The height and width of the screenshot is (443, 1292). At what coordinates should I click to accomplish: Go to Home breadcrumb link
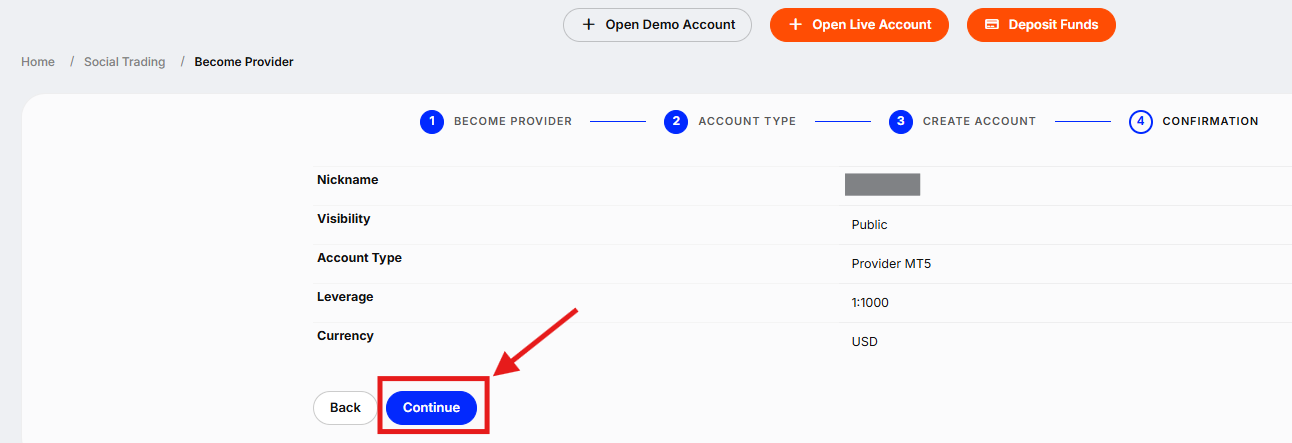coord(38,62)
